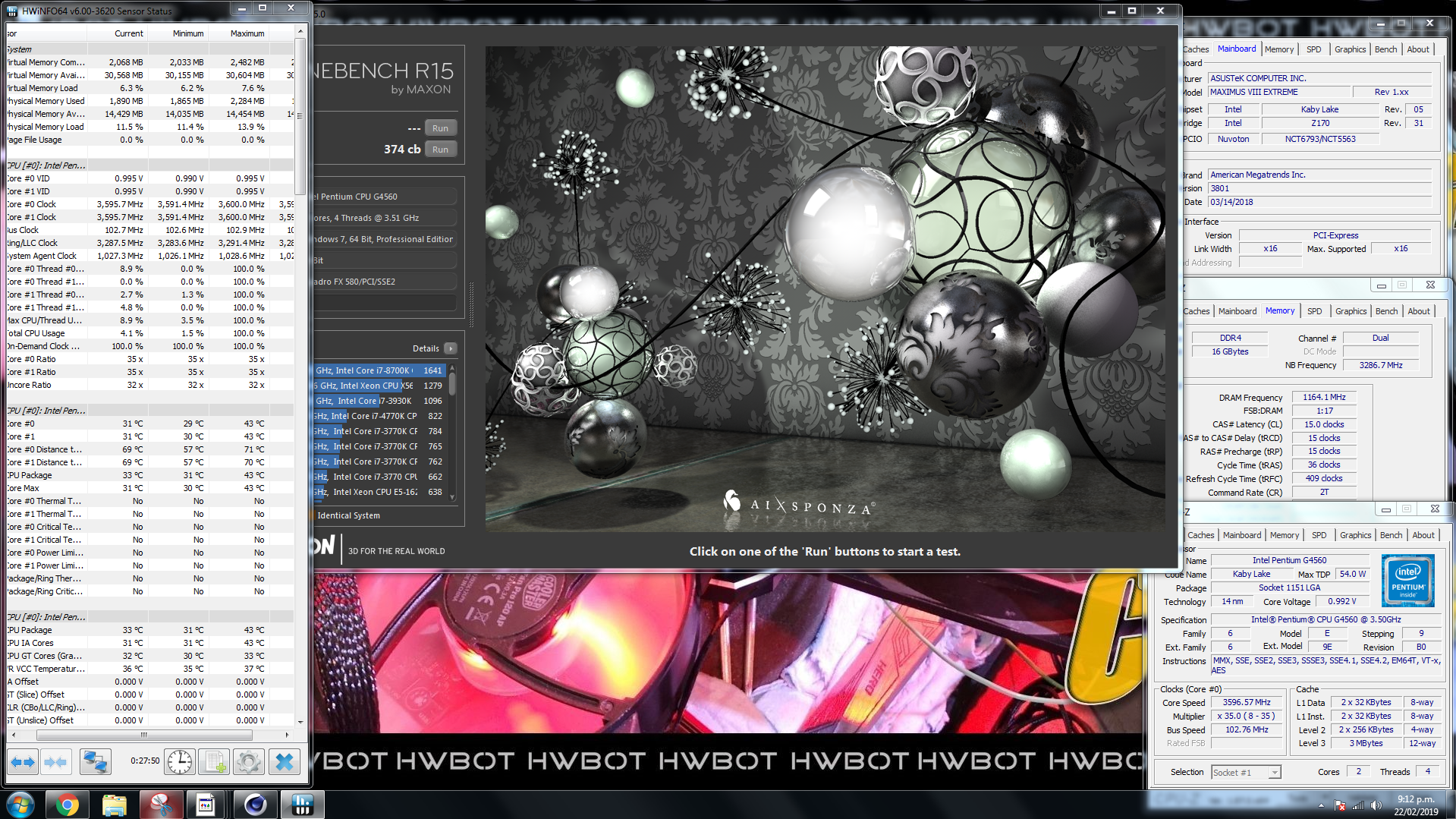The width and height of the screenshot is (1456, 819).
Task: Click HWiNFO vertical scrollbar up arrow
Action: [x=300, y=31]
